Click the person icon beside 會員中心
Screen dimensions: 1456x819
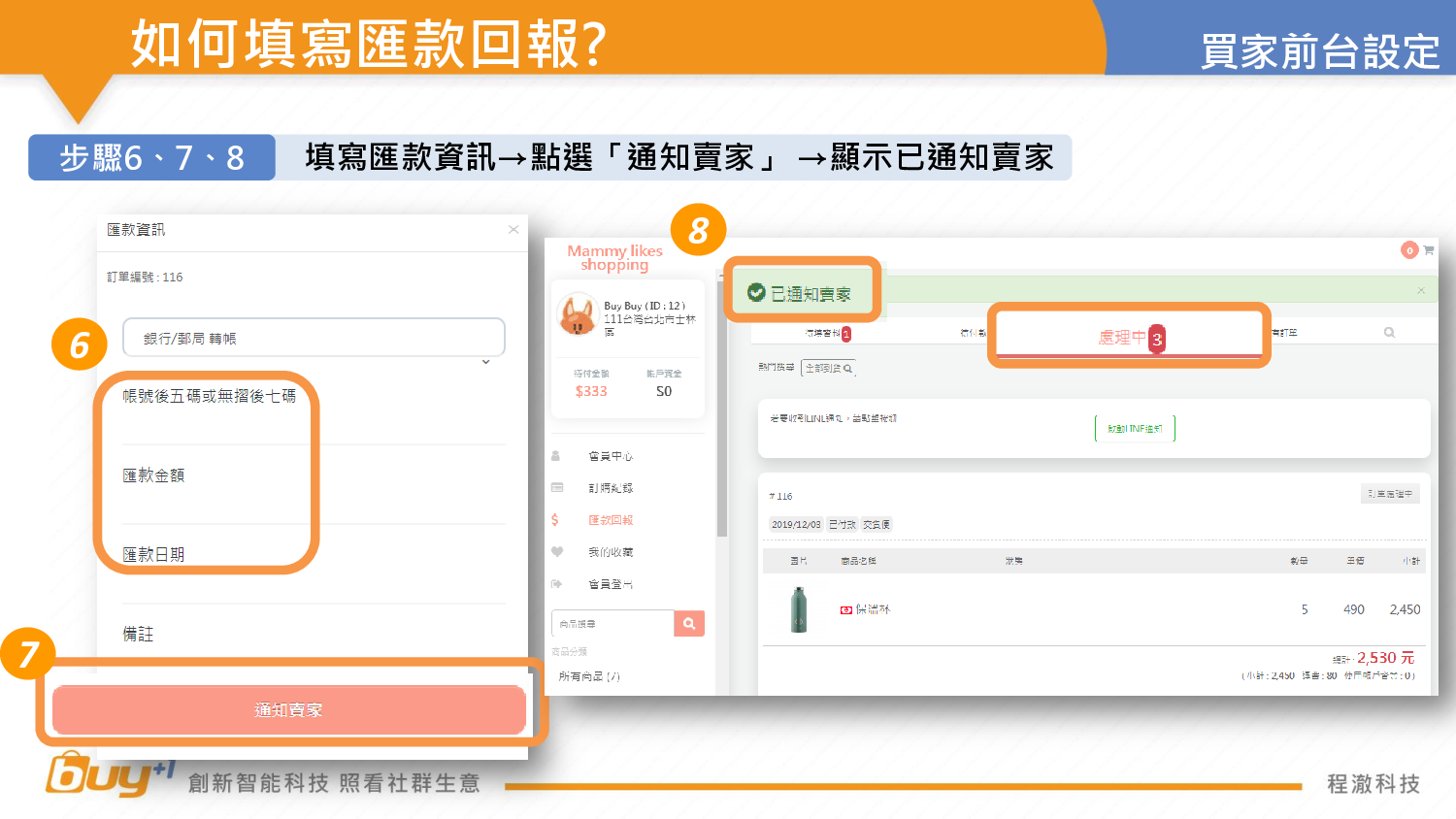(x=556, y=456)
